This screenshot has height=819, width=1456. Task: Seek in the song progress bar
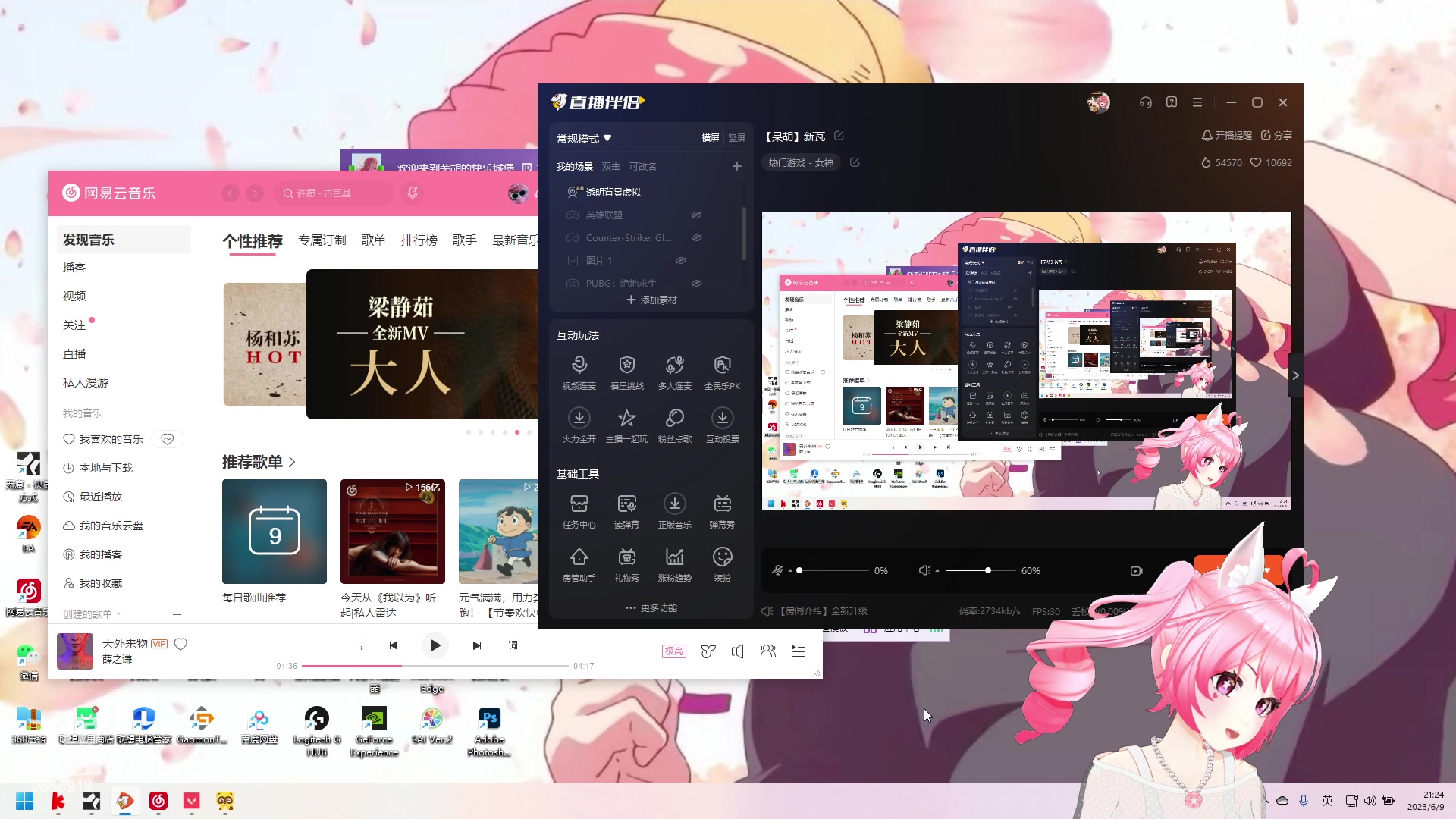click(x=435, y=666)
